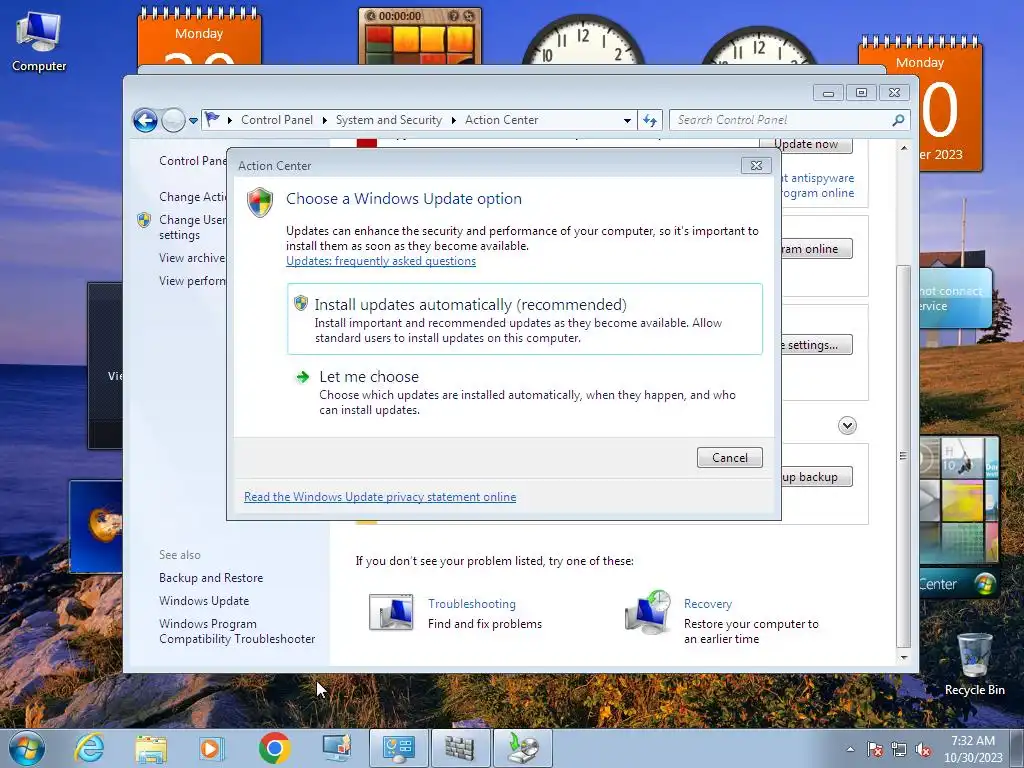The width and height of the screenshot is (1024, 768).
Task: Click the Control Panel Home sidebar link
Action: (x=193, y=161)
